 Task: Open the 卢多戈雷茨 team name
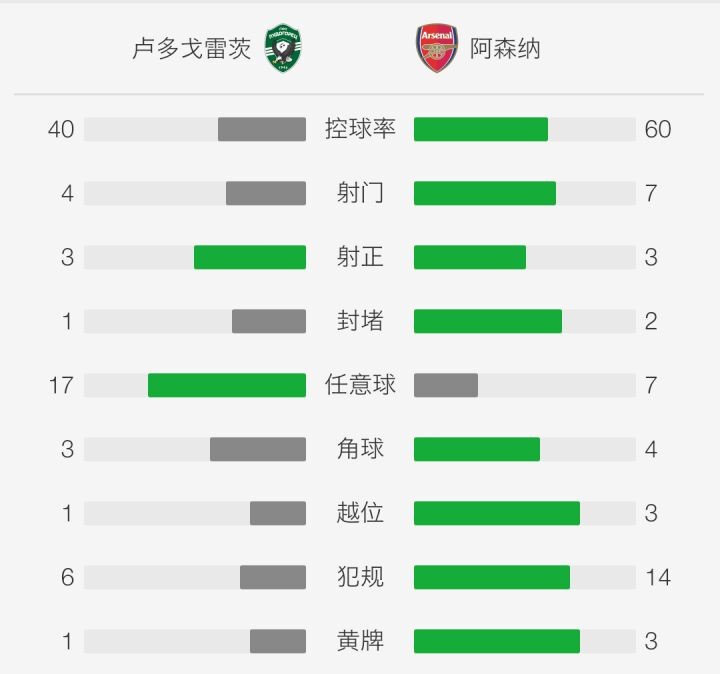(191, 49)
